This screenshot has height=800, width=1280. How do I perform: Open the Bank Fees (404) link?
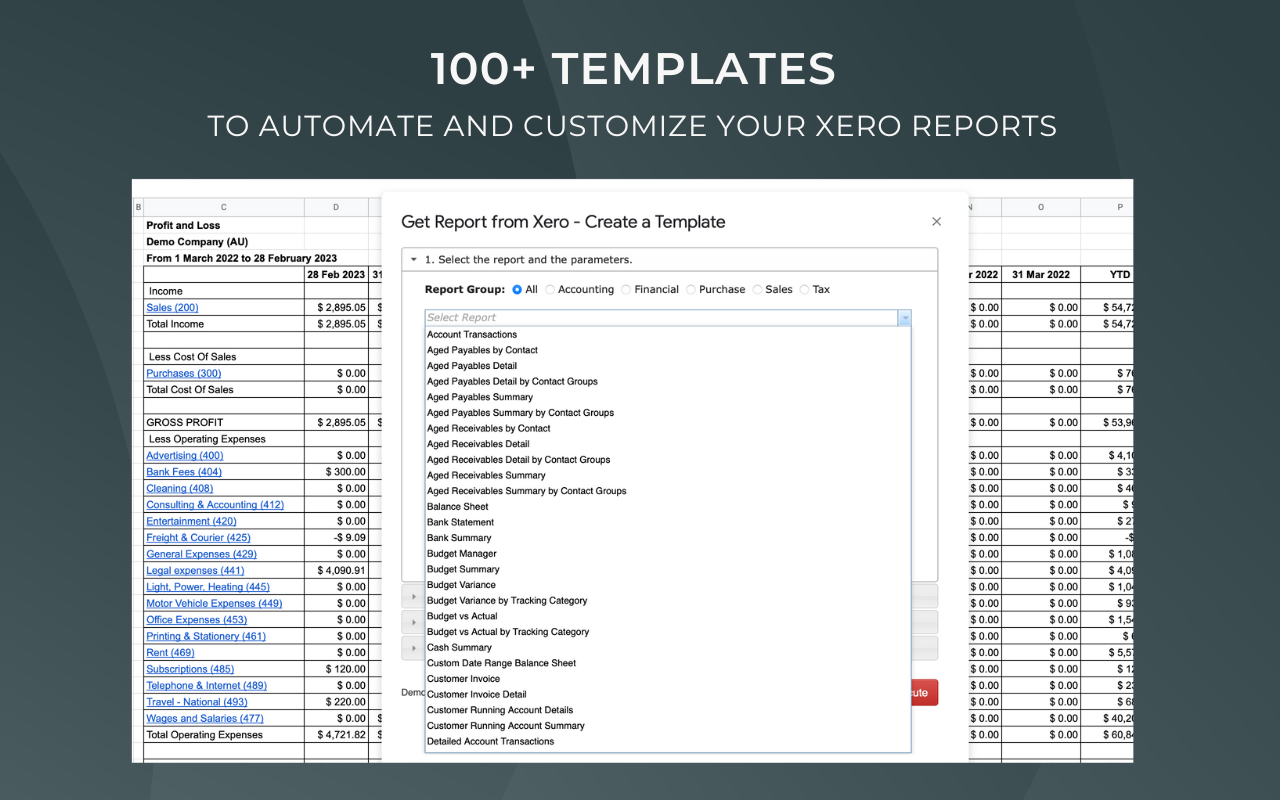pos(184,472)
